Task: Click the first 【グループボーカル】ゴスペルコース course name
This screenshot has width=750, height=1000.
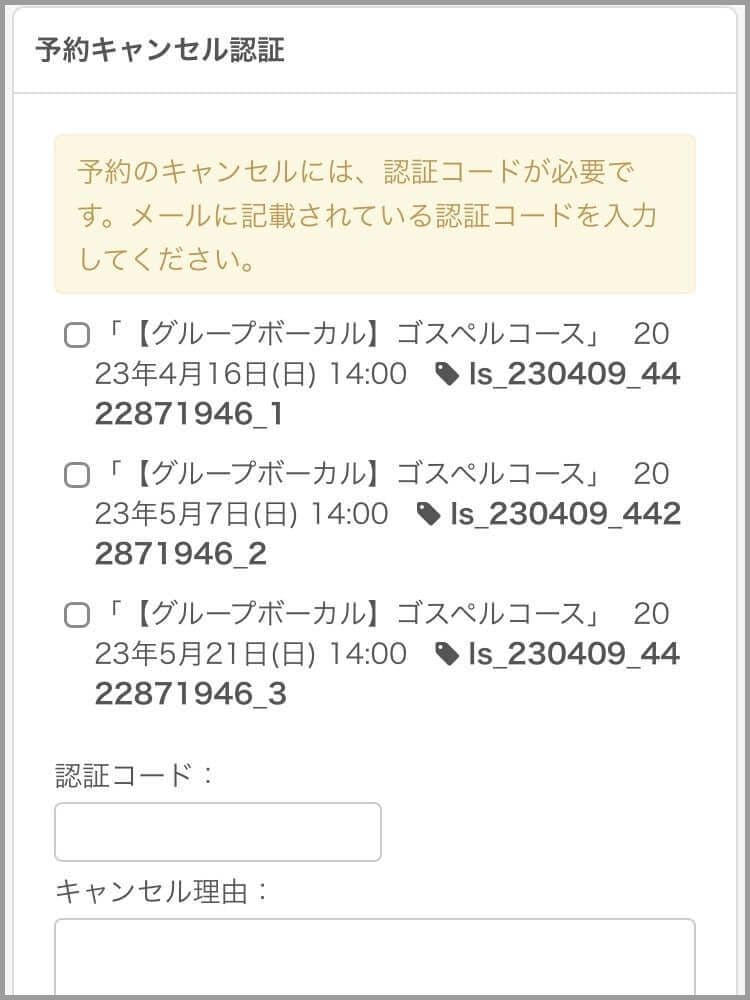Action: click(x=355, y=334)
